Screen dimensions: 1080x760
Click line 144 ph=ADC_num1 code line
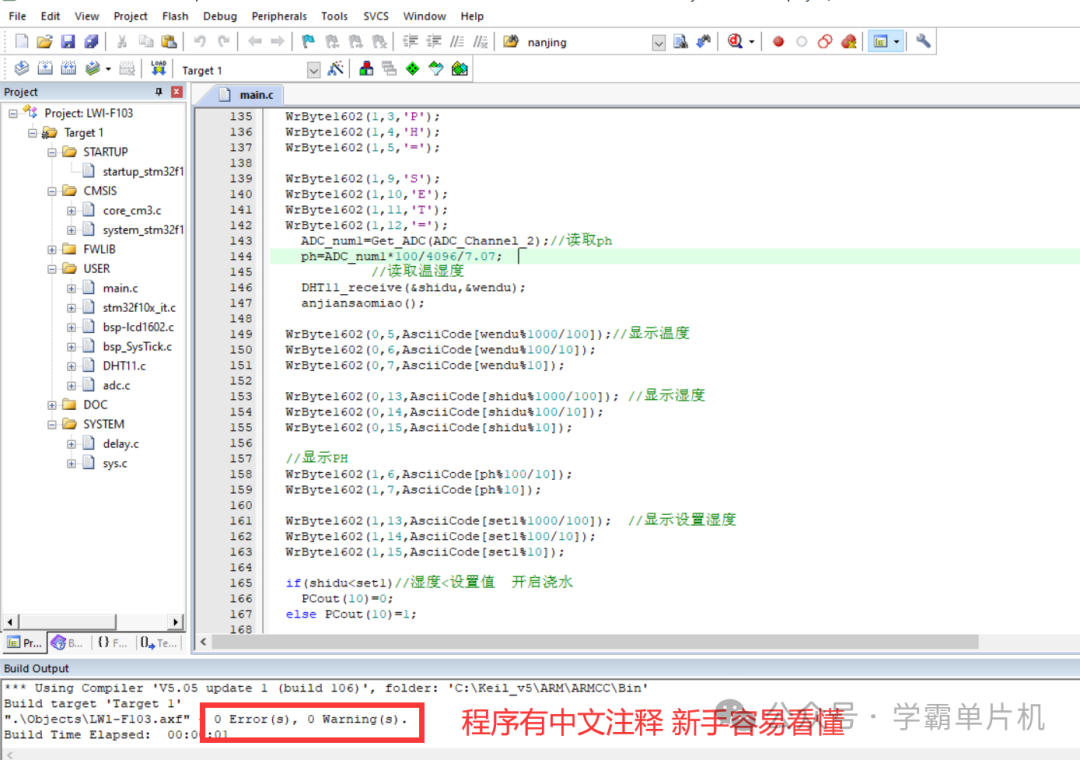402,256
